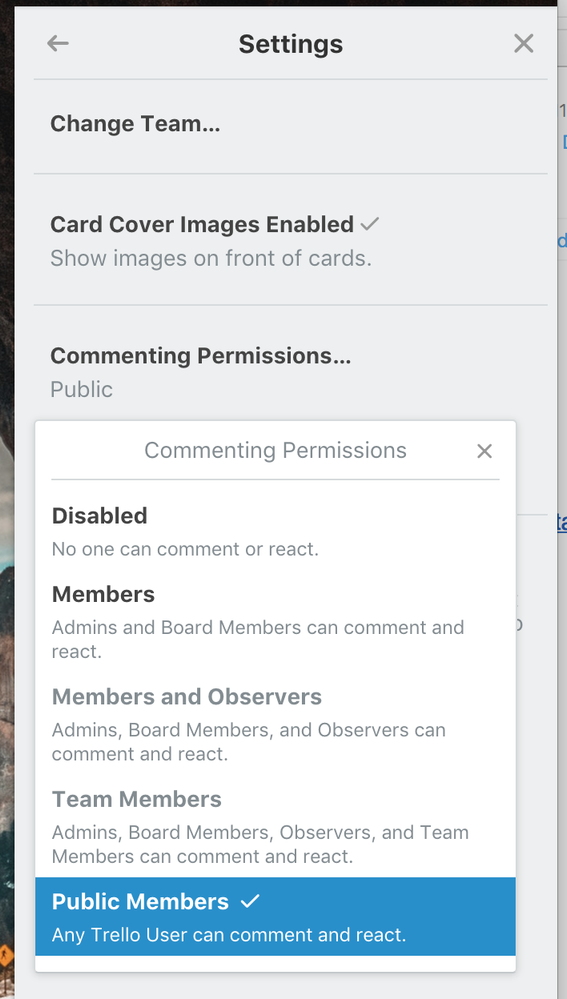Choose Members and Observers permission

pyautogui.click(x=275, y=724)
